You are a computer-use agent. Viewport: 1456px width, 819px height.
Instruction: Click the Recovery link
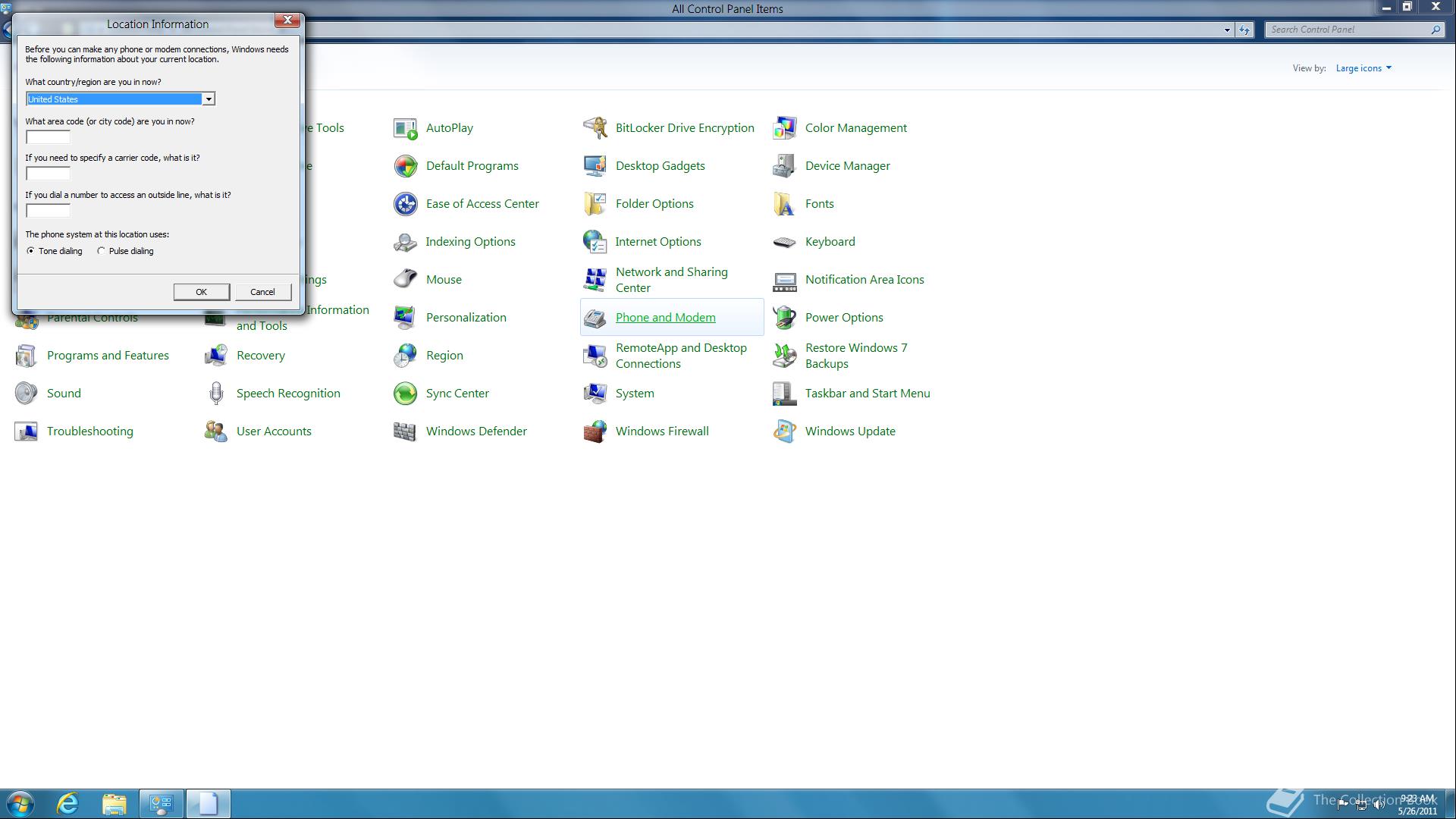coord(261,356)
